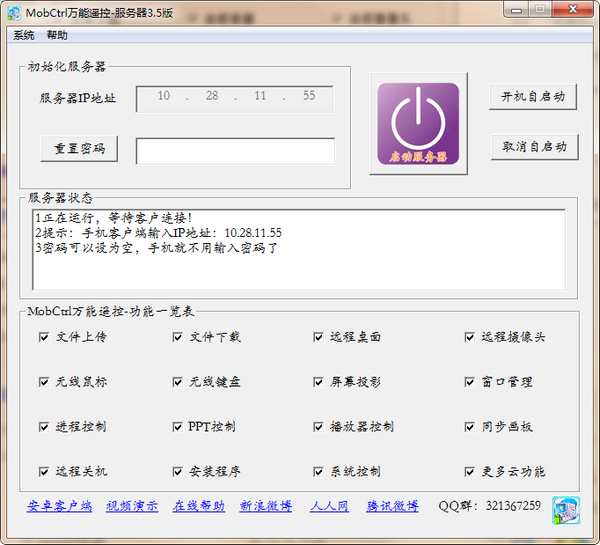Toggle the 文件下载 checkbox

click(x=178, y=337)
